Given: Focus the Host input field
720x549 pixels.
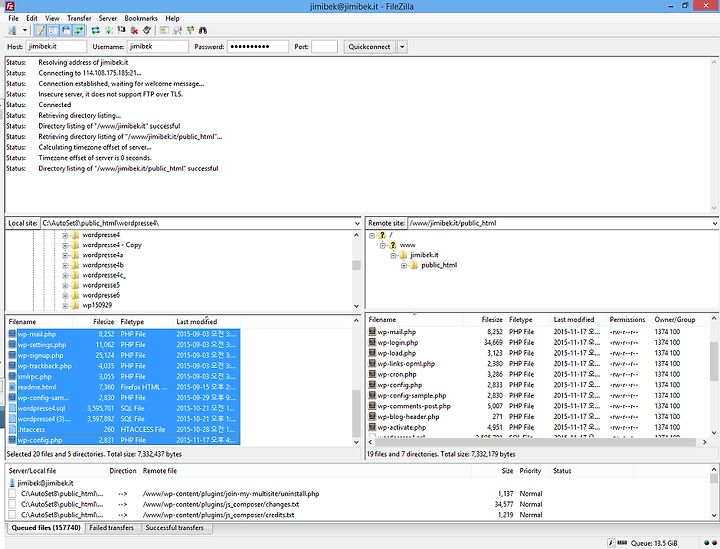Looking at the screenshot, I should pyautogui.click(x=56, y=46).
